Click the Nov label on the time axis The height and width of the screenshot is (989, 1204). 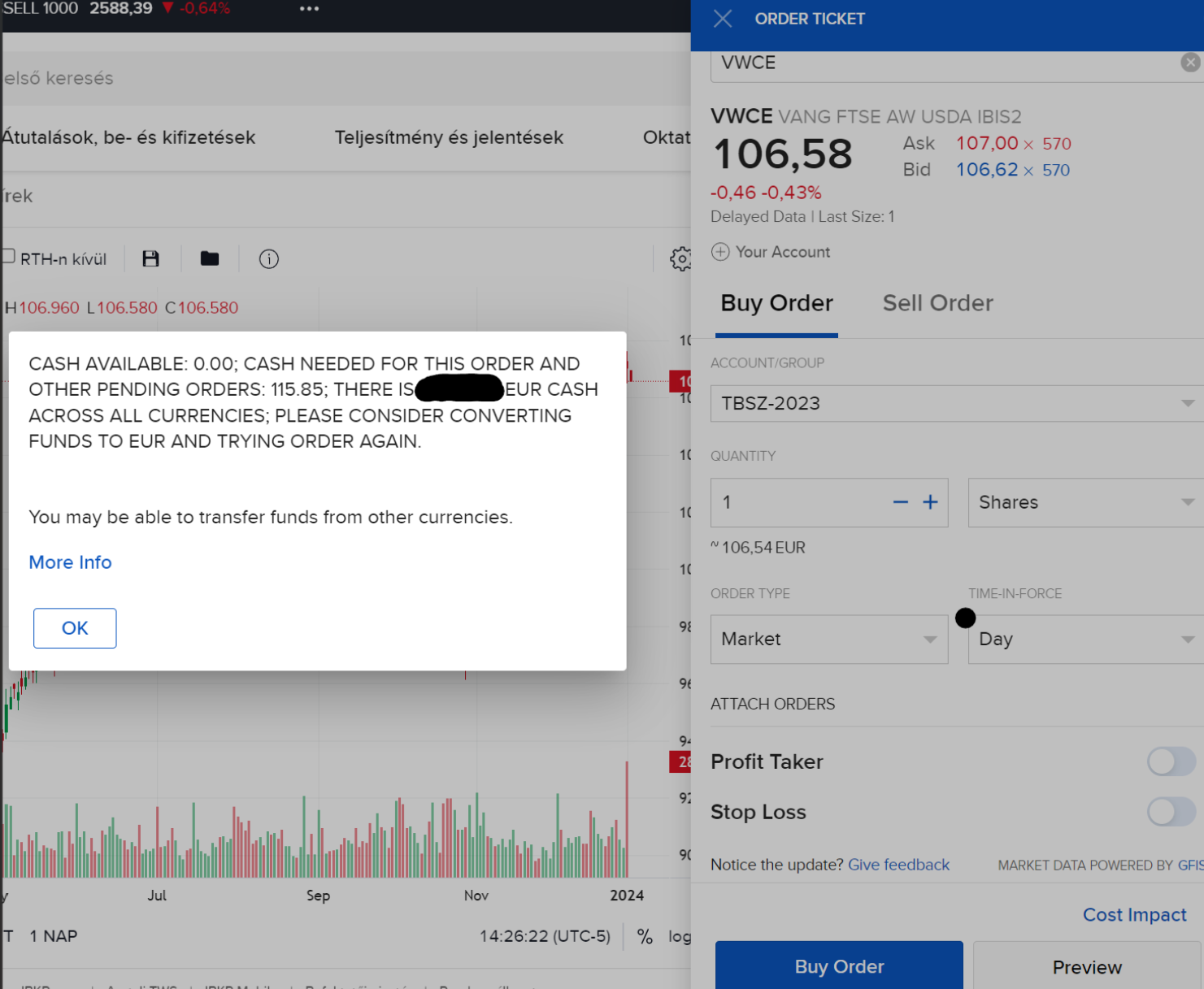[476, 896]
